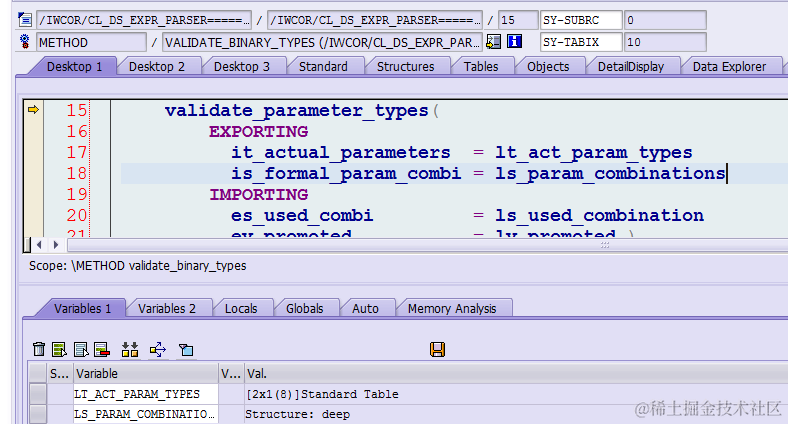
Task: Open the Tables tab
Action: 481,67
